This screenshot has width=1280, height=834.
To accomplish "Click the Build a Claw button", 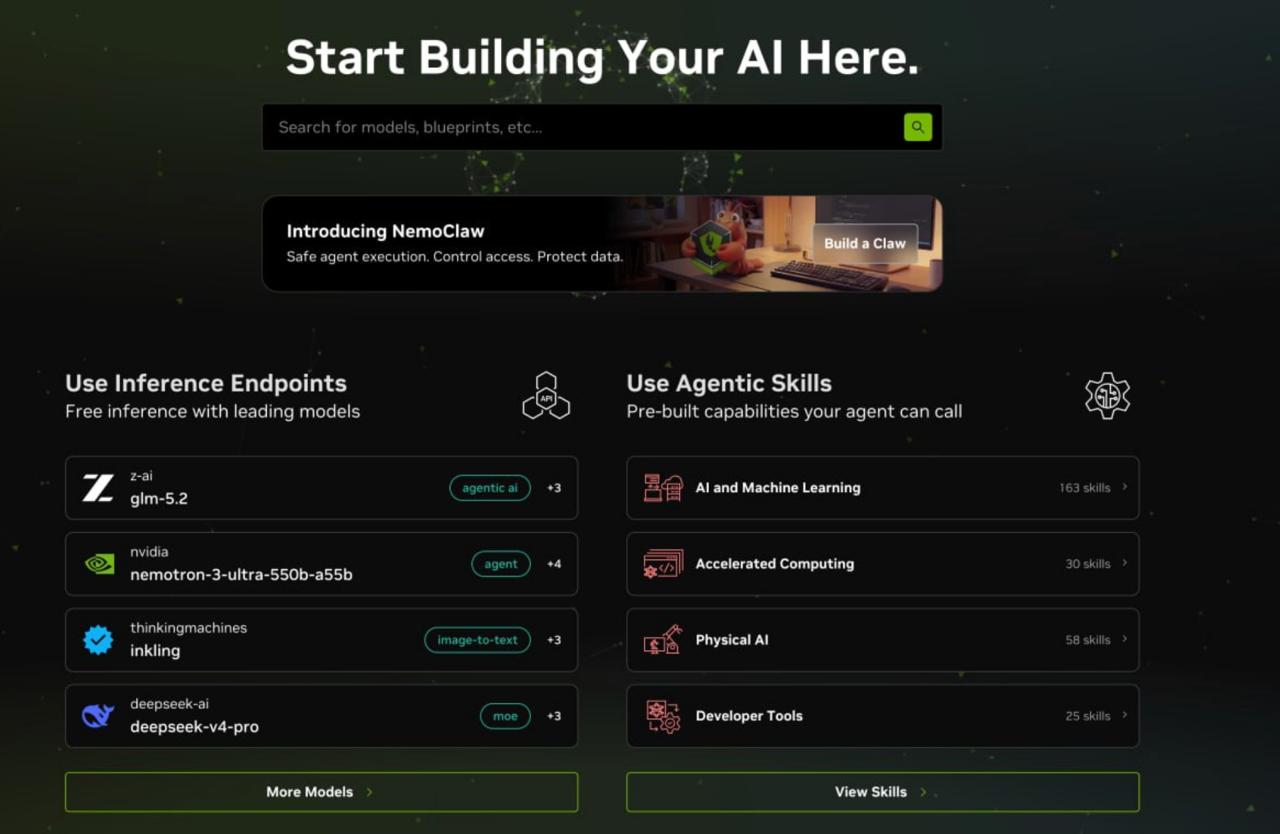I will [x=865, y=243].
